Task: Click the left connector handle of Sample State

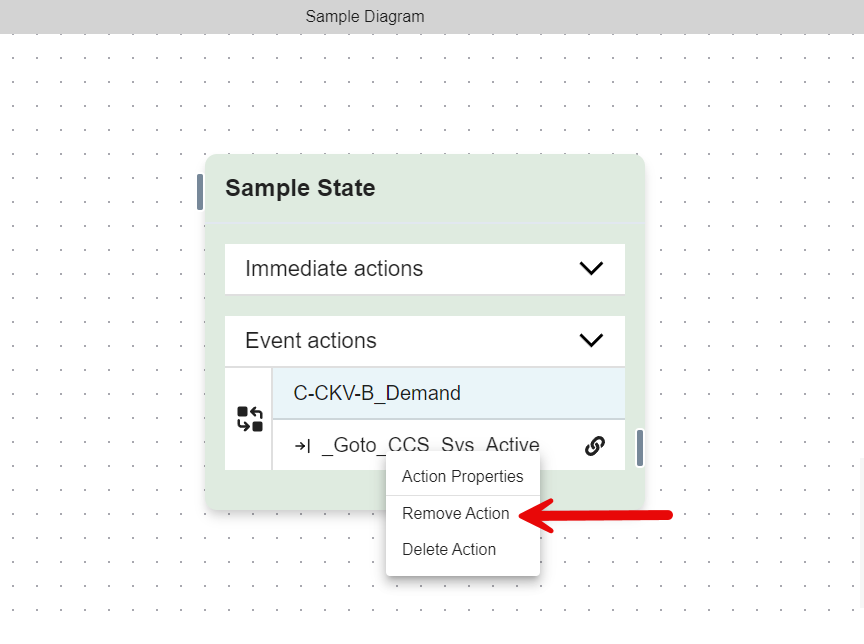Action: coord(200,192)
